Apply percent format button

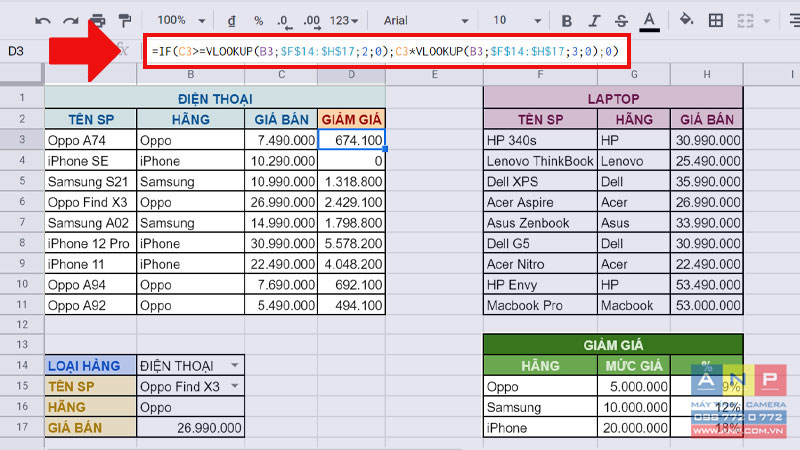(259, 21)
